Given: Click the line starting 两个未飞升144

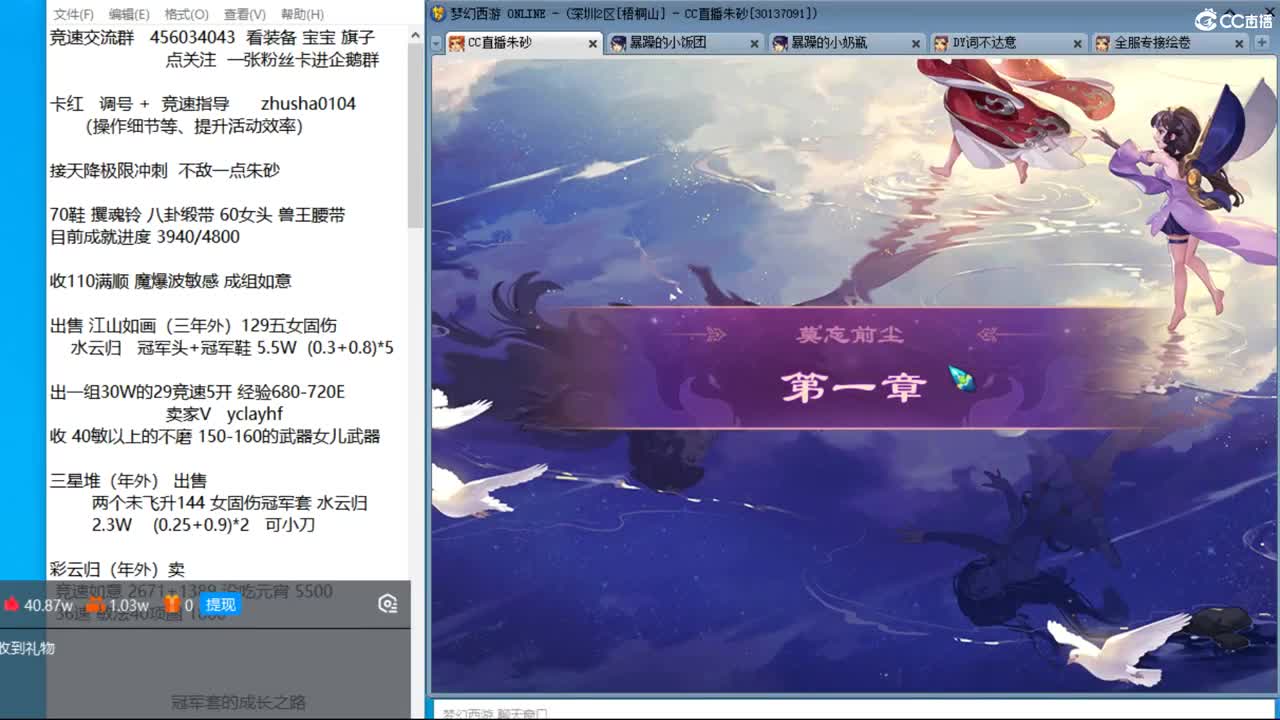Looking at the screenshot, I should tap(229, 503).
